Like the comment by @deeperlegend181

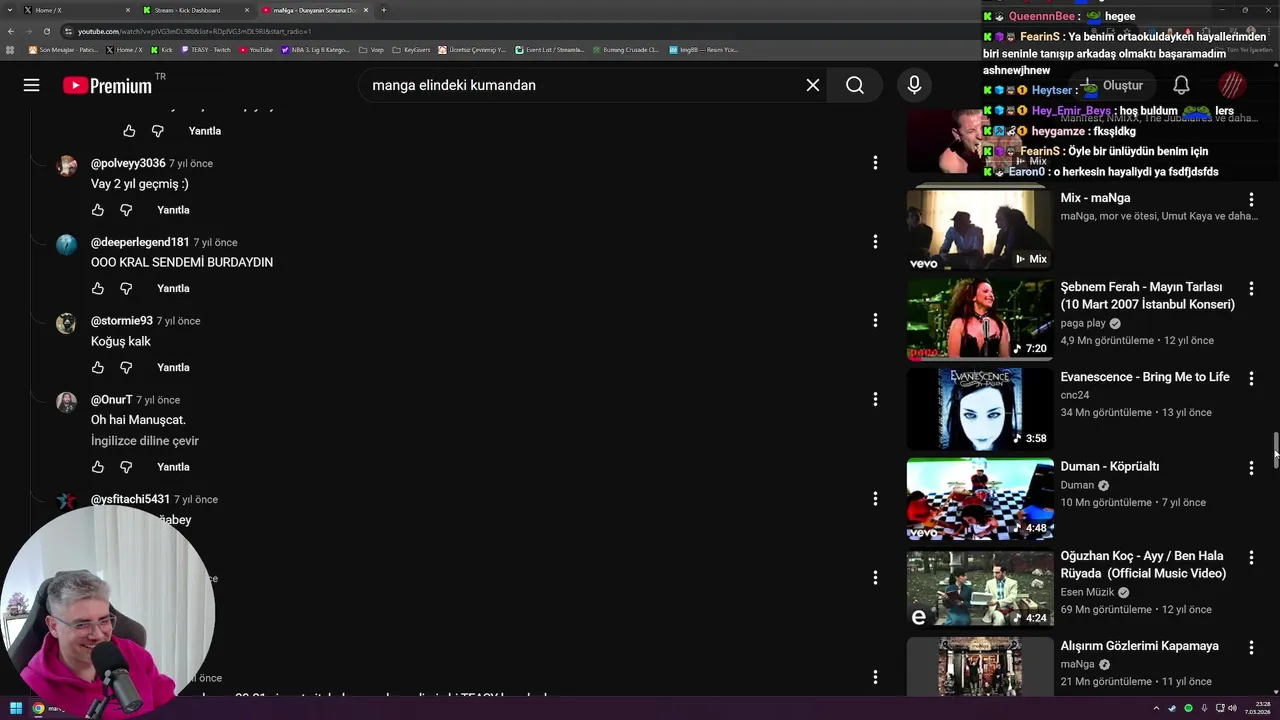(98, 288)
